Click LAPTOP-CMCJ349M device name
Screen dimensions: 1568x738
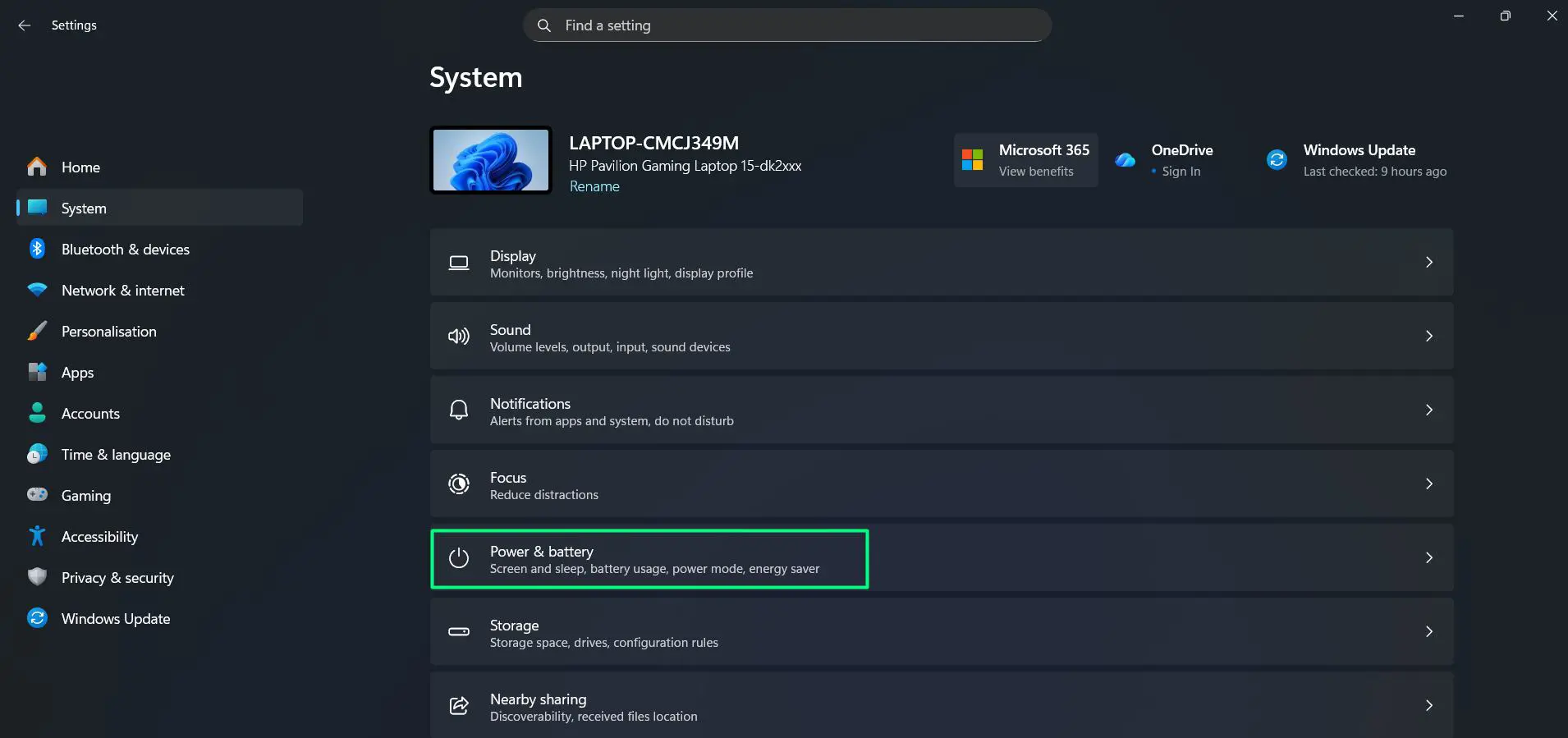pyautogui.click(x=654, y=143)
